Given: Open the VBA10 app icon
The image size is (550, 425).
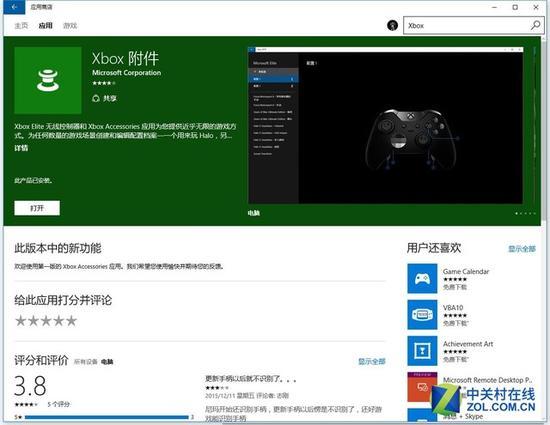Looking at the screenshot, I should click(422, 315).
